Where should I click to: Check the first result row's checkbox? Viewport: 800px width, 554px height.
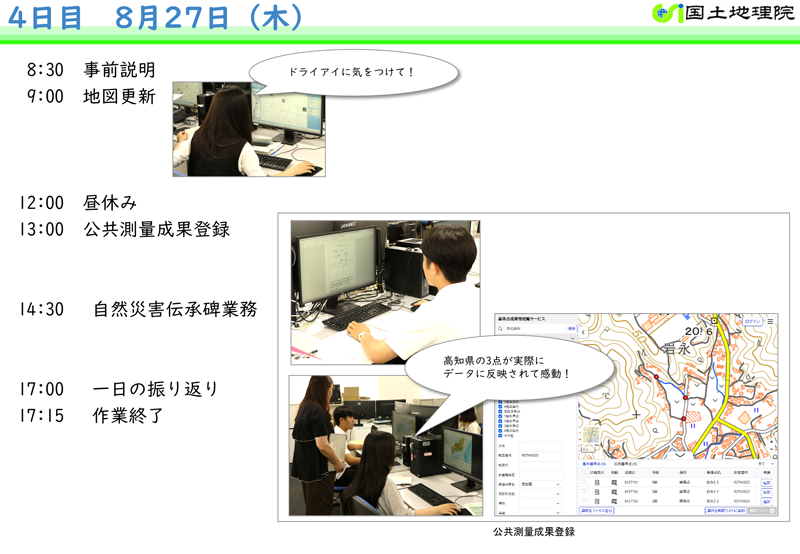coord(583,482)
